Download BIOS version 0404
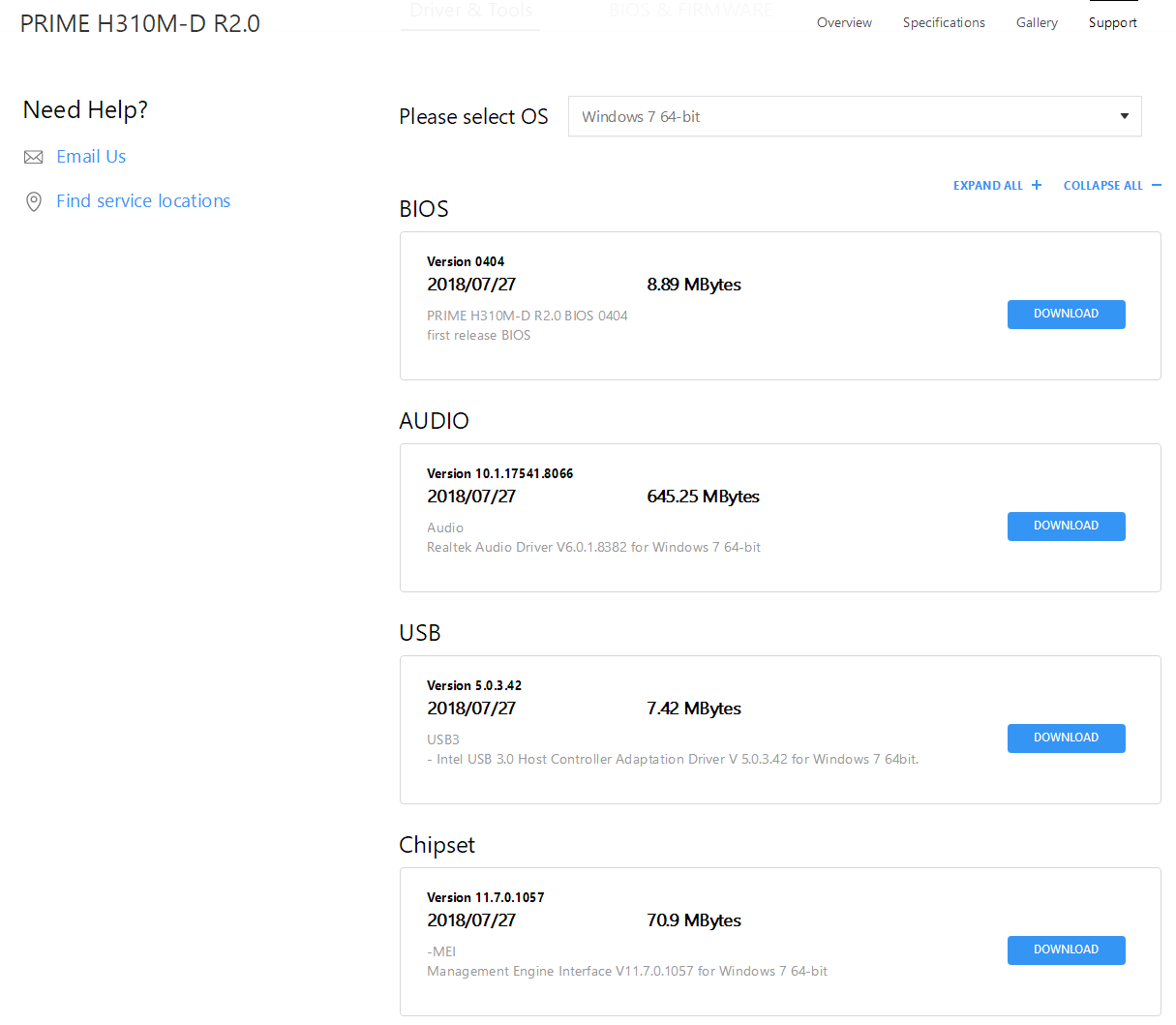Screen dimensions: 1176x1025 coord(1066,314)
